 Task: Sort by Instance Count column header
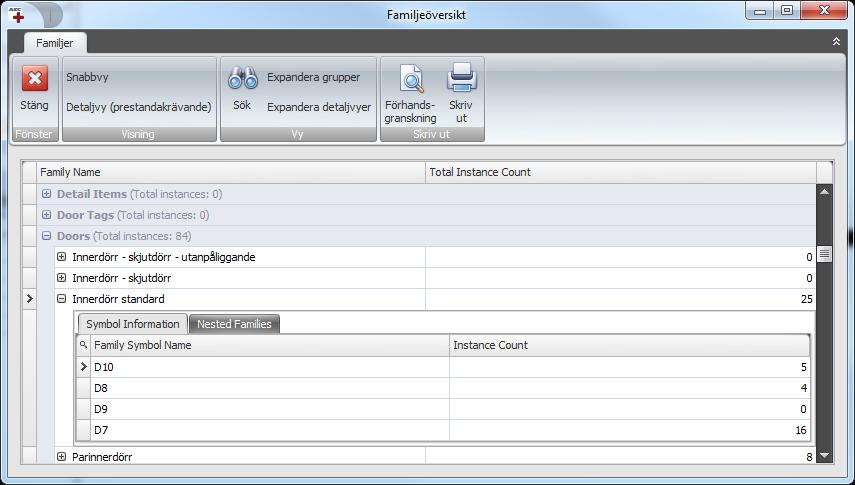629,345
